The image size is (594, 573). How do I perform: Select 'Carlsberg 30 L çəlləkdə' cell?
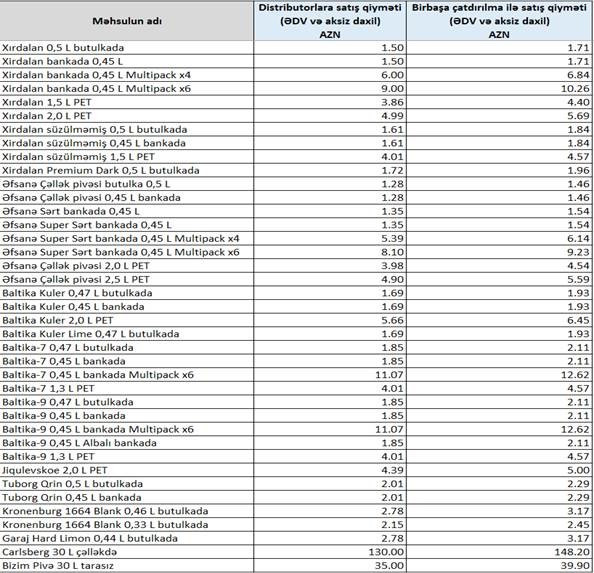tap(127, 552)
